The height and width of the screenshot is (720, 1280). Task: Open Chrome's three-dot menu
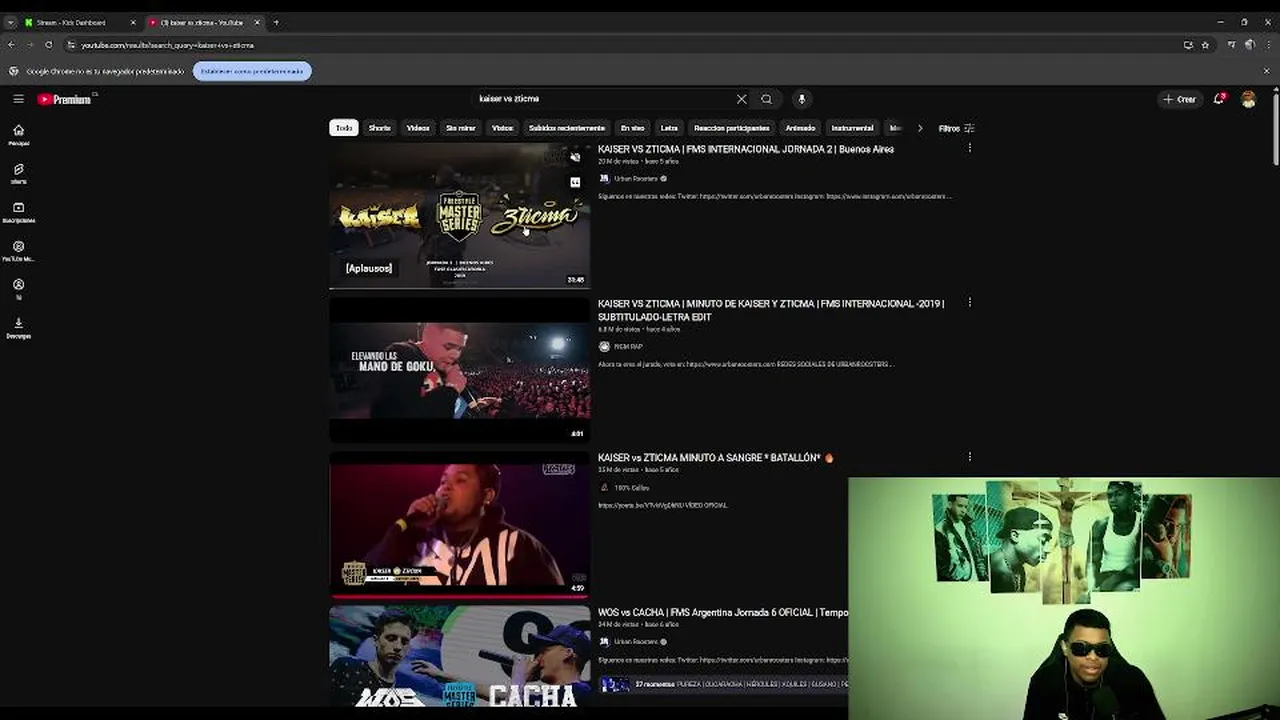[1267, 45]
